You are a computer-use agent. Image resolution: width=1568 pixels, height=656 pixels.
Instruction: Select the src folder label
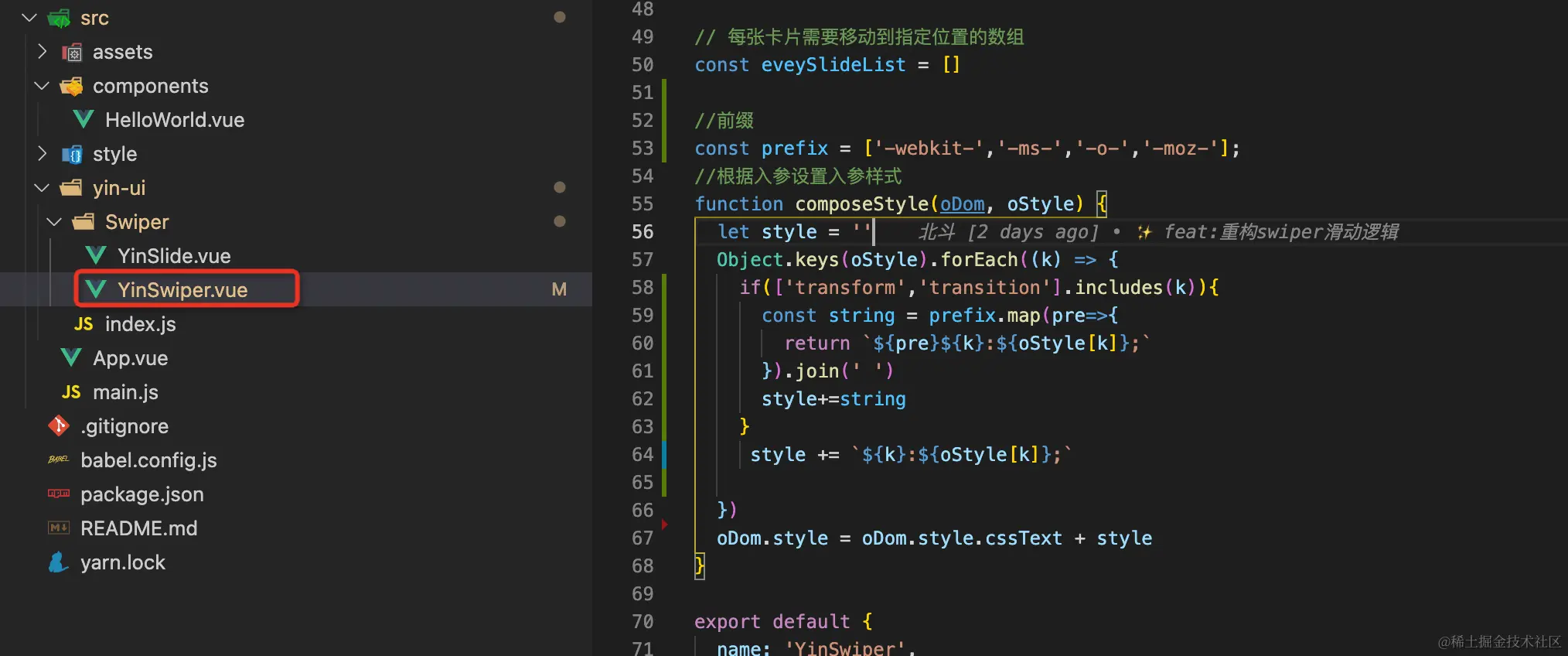click(94, 18)
